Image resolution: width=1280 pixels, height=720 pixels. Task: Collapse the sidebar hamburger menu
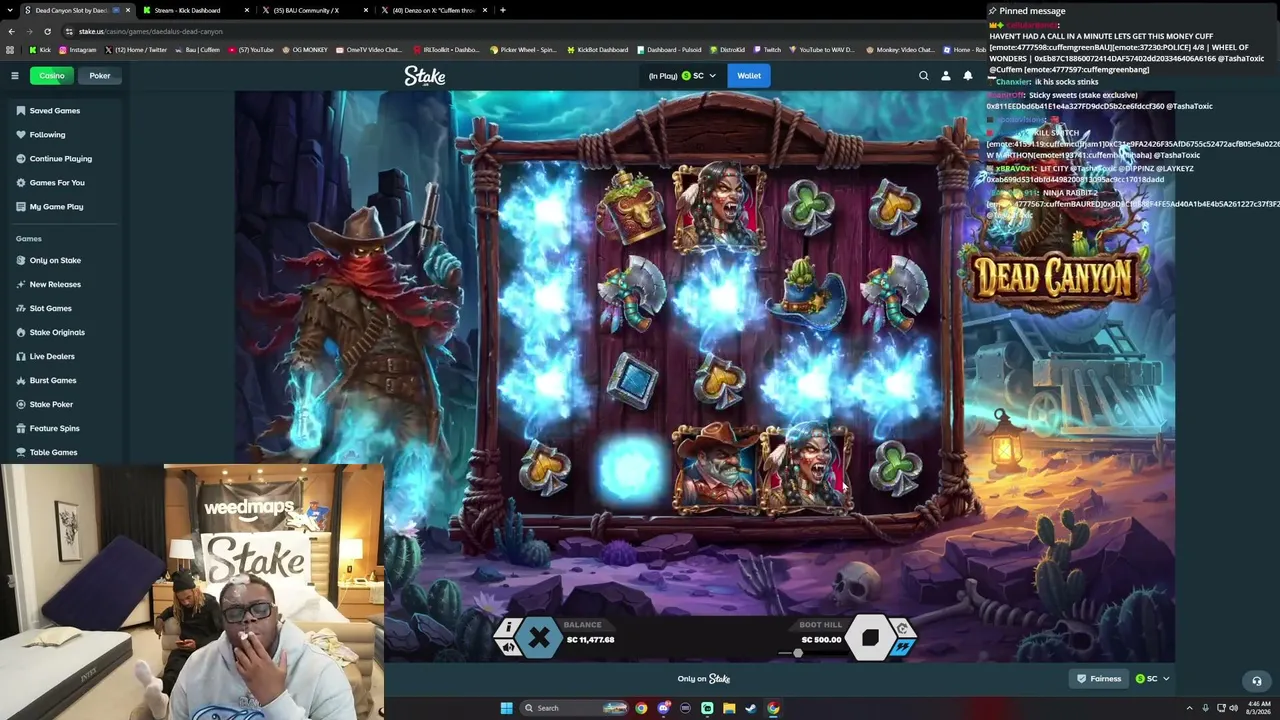(15, 76)
